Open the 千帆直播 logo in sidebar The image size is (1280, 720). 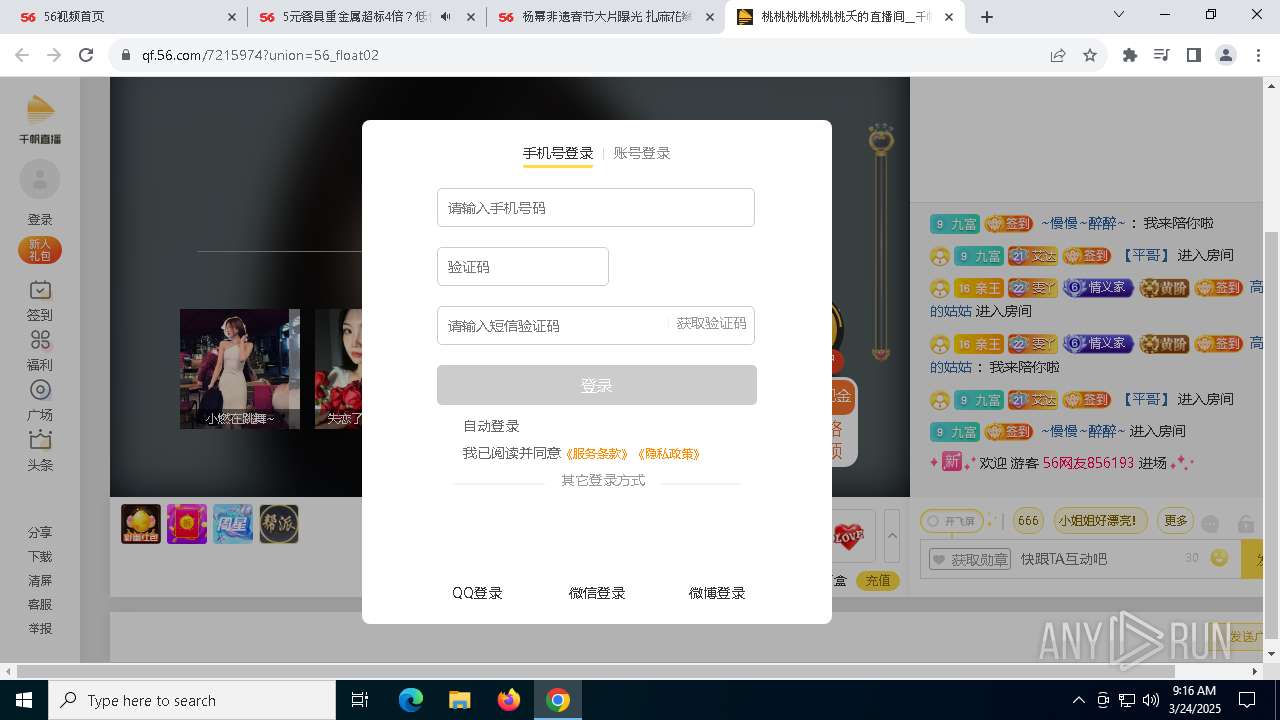click(x=40, y=119)
